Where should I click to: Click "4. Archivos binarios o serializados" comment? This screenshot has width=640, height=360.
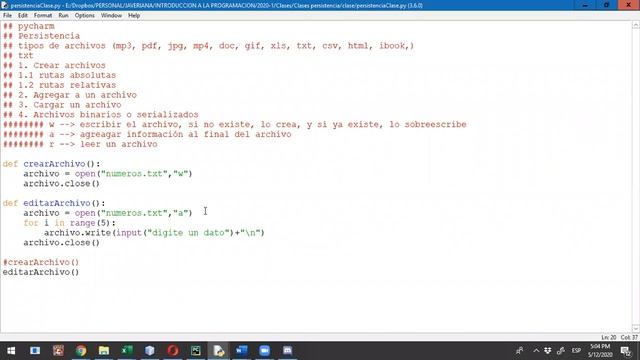click(100, 115)
